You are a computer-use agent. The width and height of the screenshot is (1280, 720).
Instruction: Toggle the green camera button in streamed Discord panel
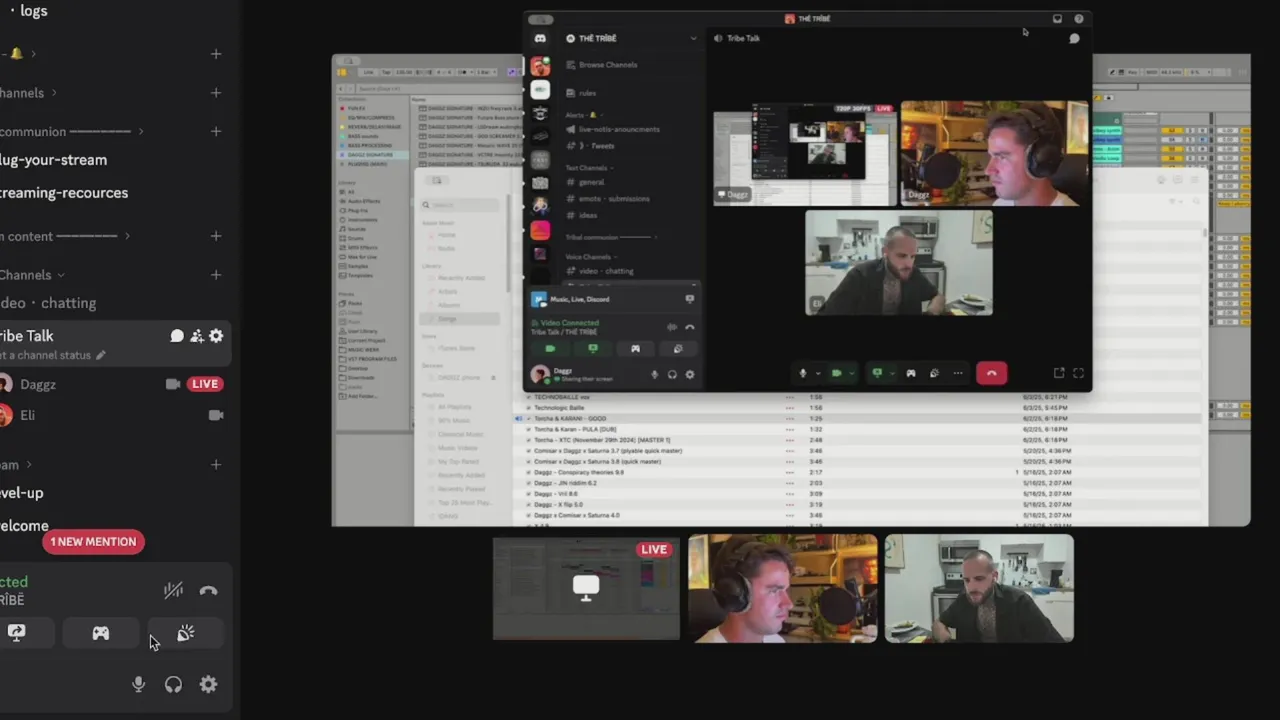click(550, 349)
